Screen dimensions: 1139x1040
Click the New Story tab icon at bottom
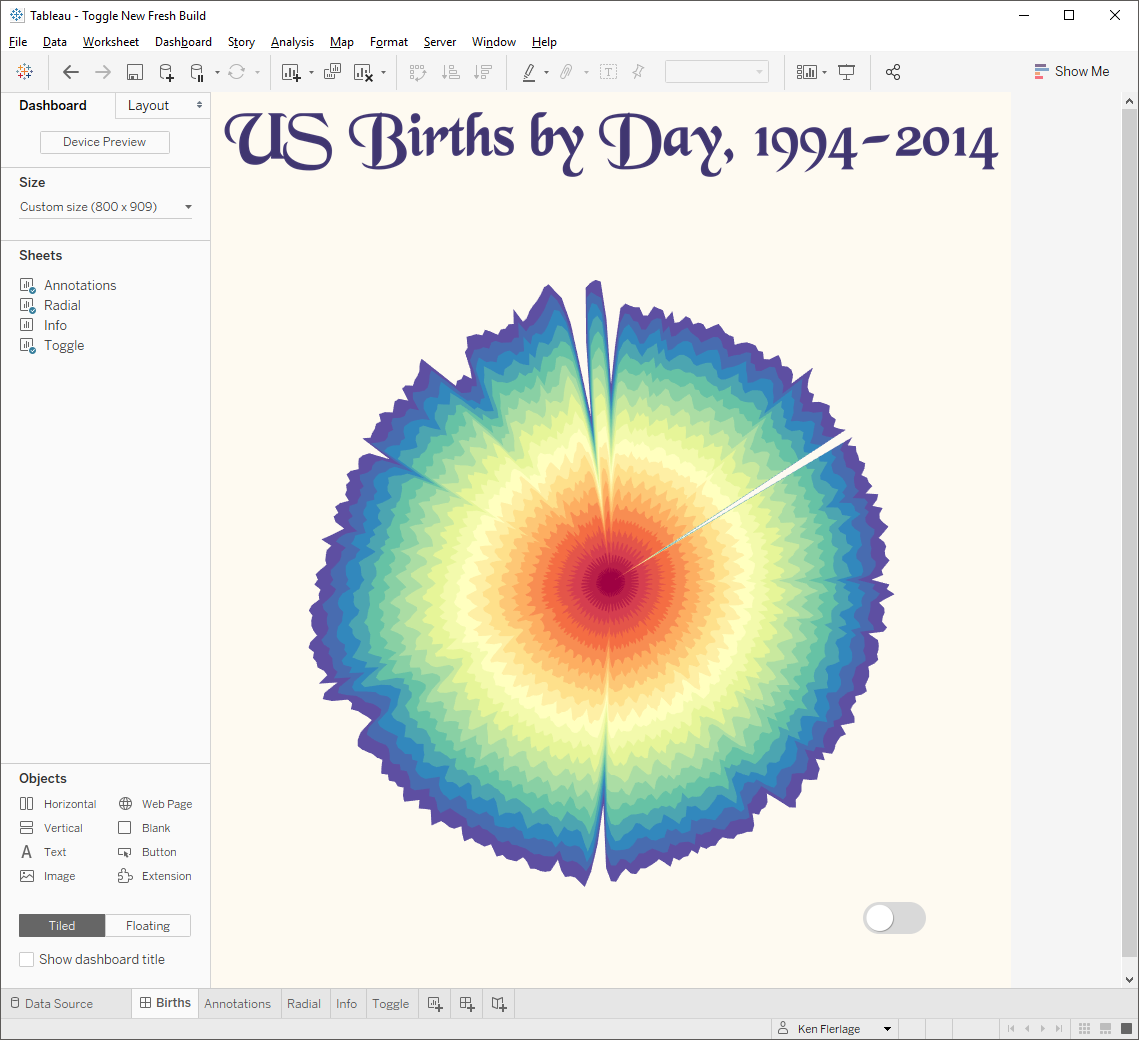tap(498, 1004)
